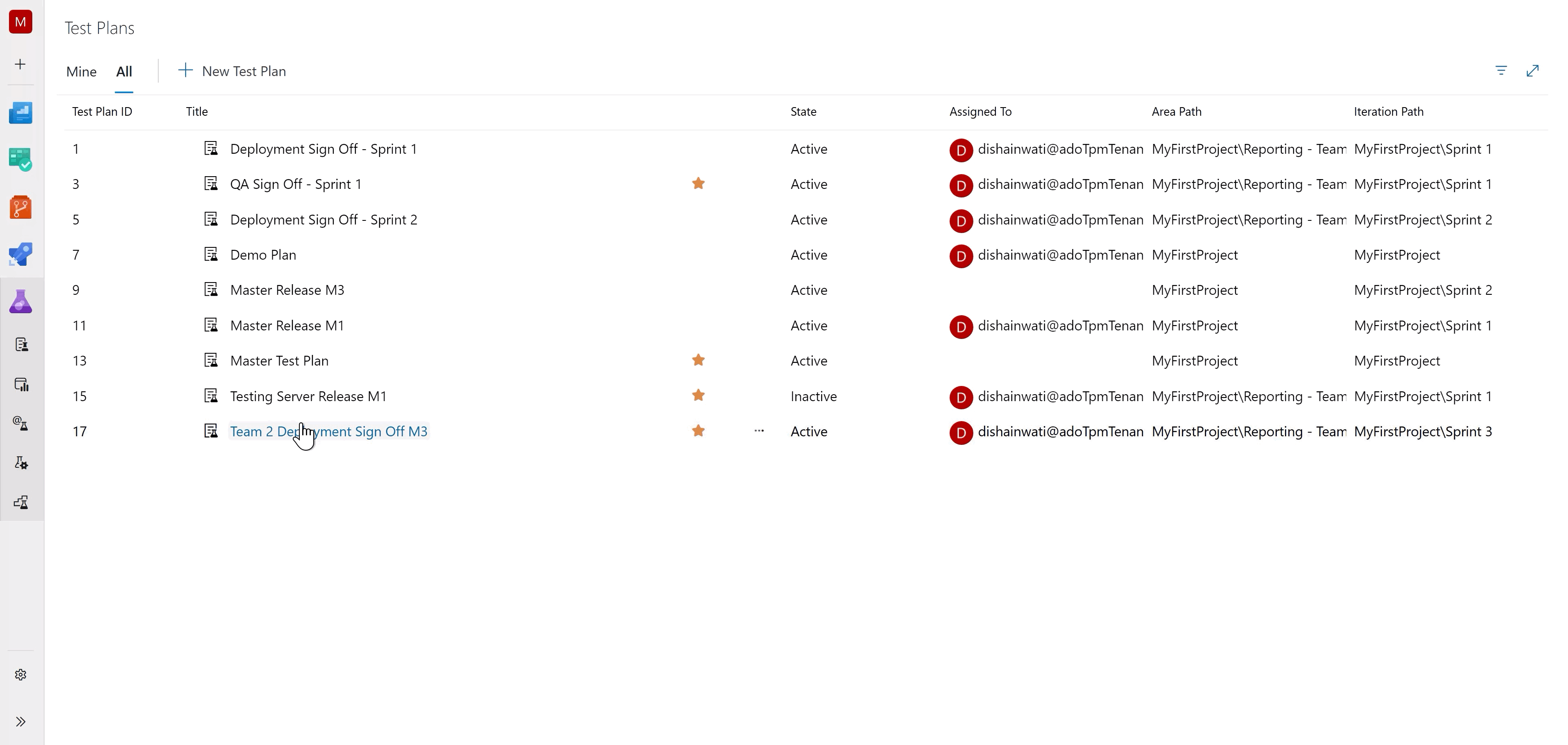This screenshot has width=1568, height=745.
Task: Click the Pipelines navigation icon
Action: coord(22,254)
